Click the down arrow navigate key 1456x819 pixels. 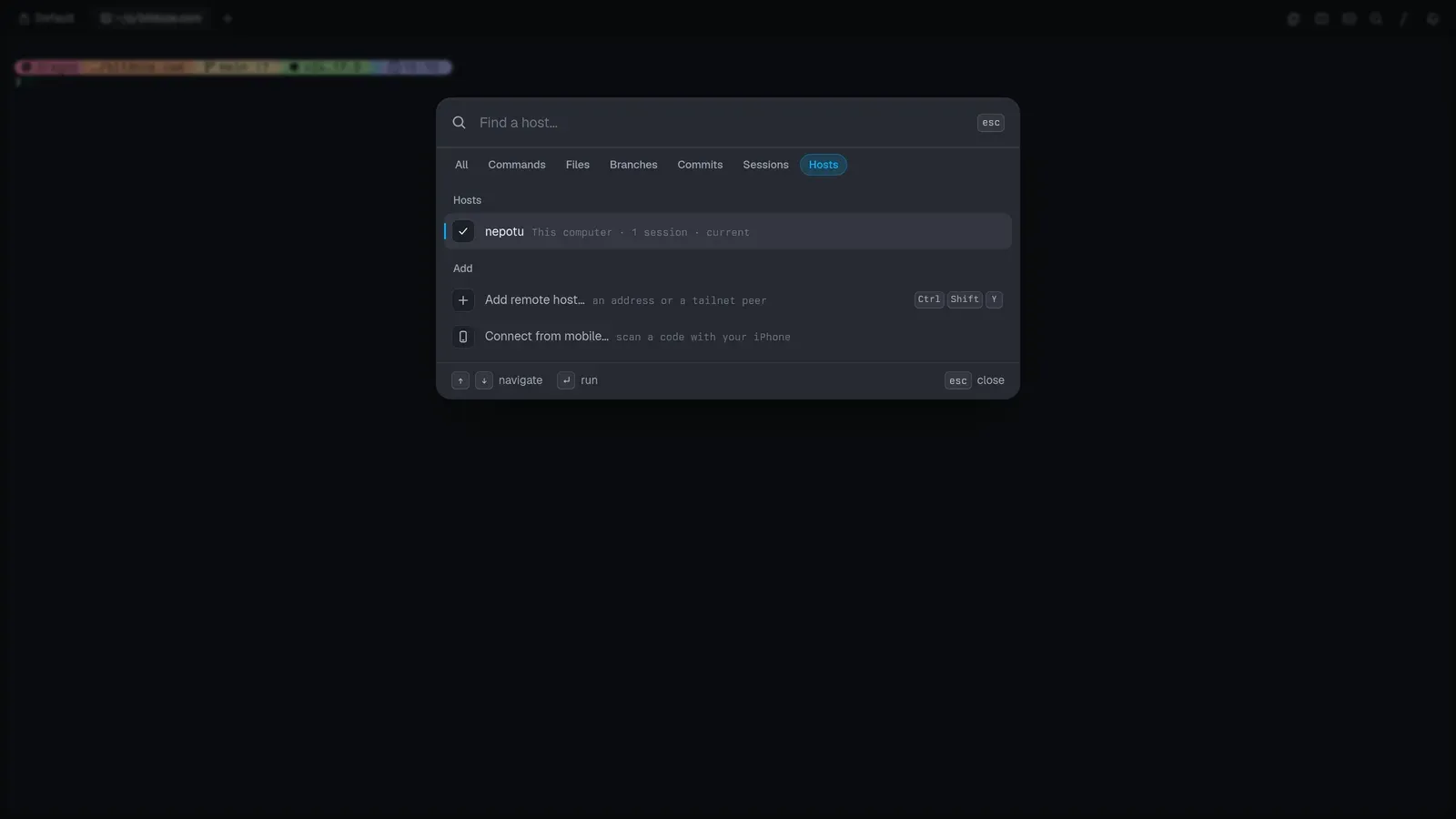tap(484, 380)
